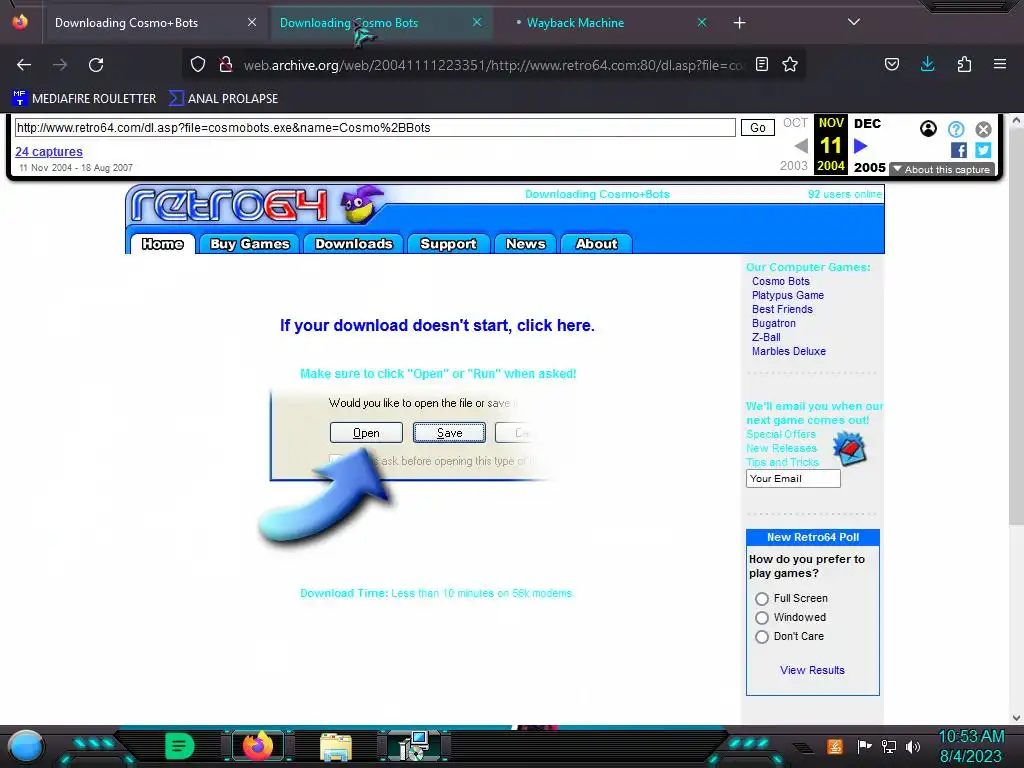This screenshot has height=768, width=1024.
Task: Click 'If your download doesn't start' link
Action: coord(437,325)
